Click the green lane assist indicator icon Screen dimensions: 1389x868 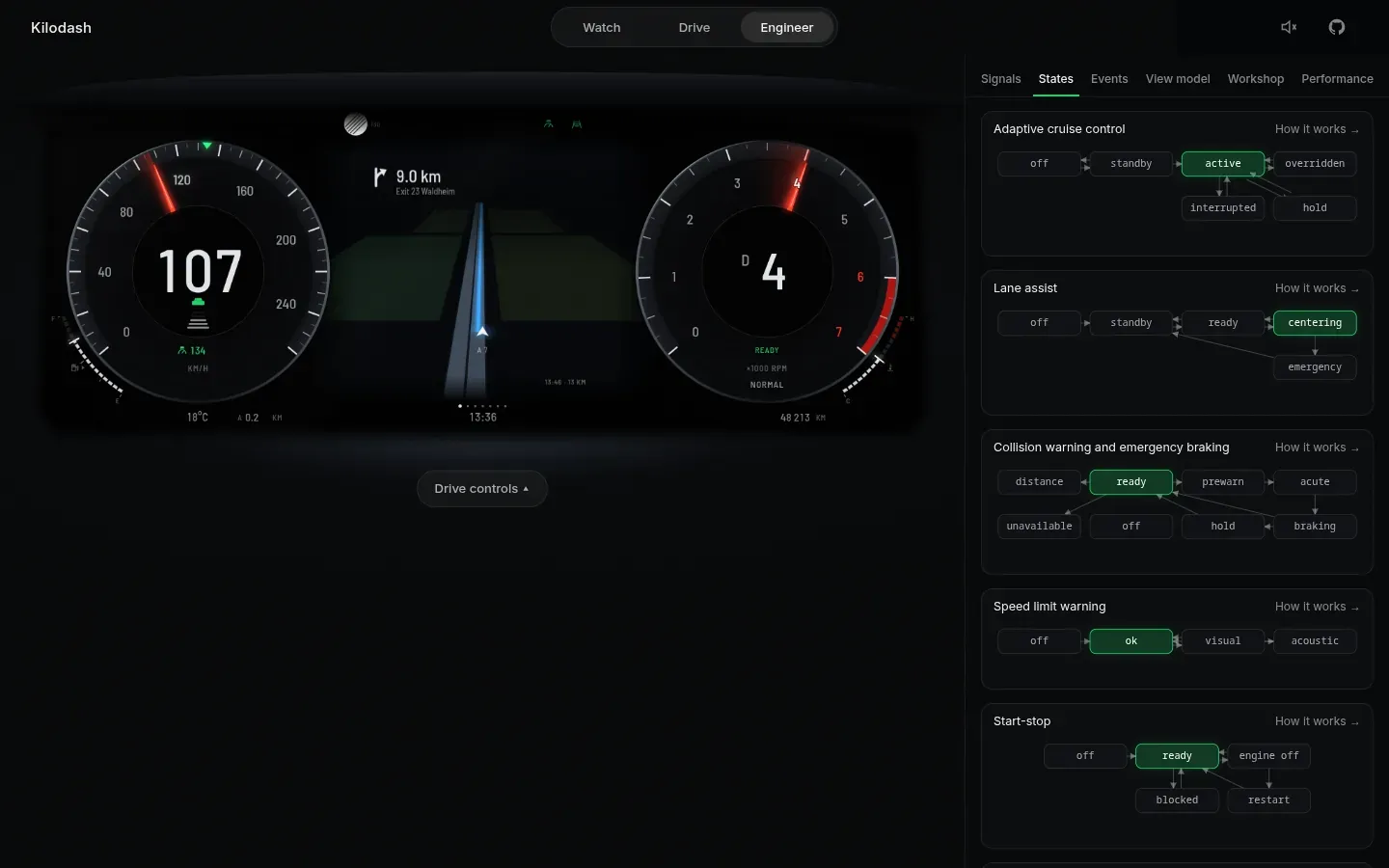(577, 124)
